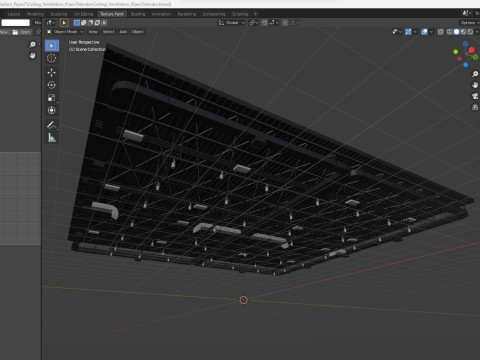
Task: Click the tweak select arrow icon in header
Action: [64, 23]
